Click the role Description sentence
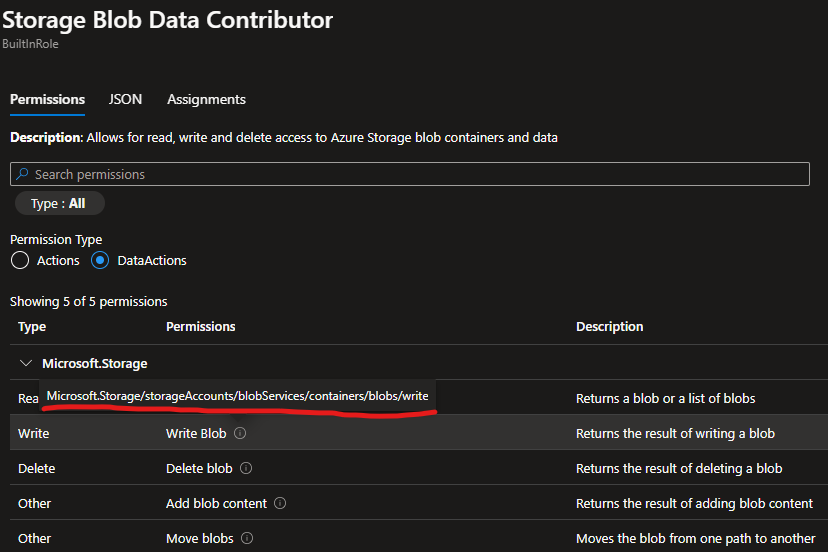Screen dimensions: 828x552 tap(284, 137)
